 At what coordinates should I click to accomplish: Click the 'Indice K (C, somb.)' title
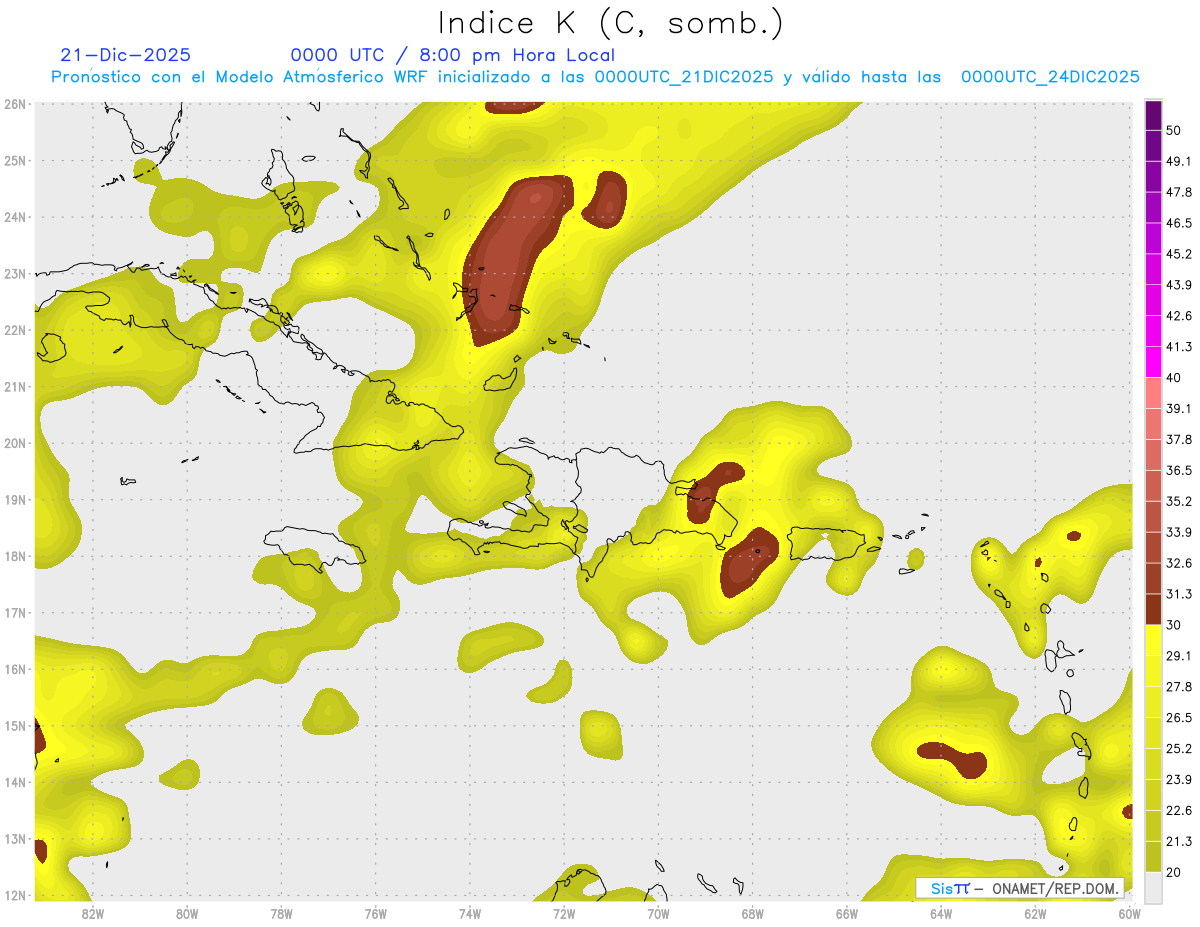611,23
